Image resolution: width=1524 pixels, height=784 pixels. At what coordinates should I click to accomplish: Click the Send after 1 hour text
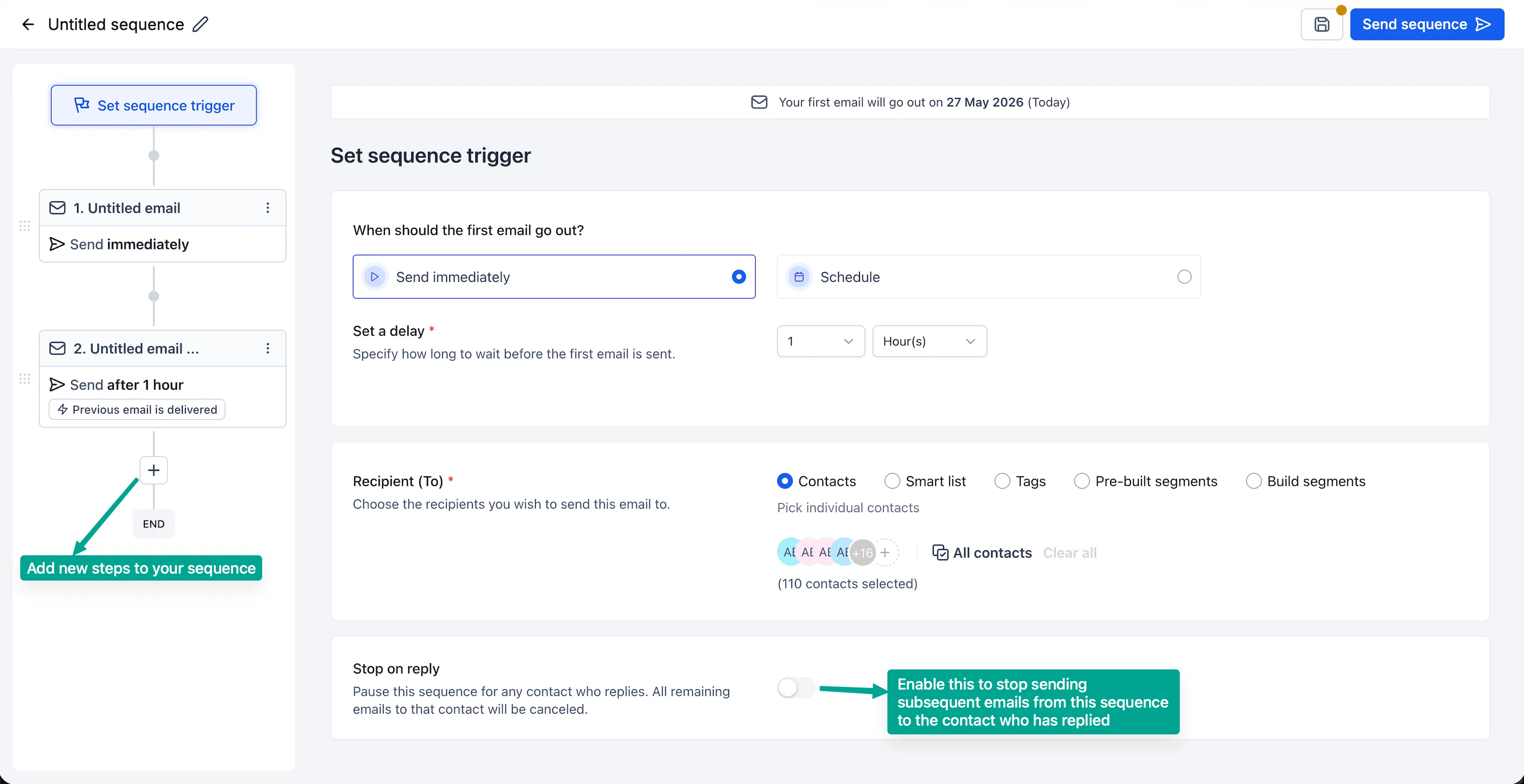(127, 385)
